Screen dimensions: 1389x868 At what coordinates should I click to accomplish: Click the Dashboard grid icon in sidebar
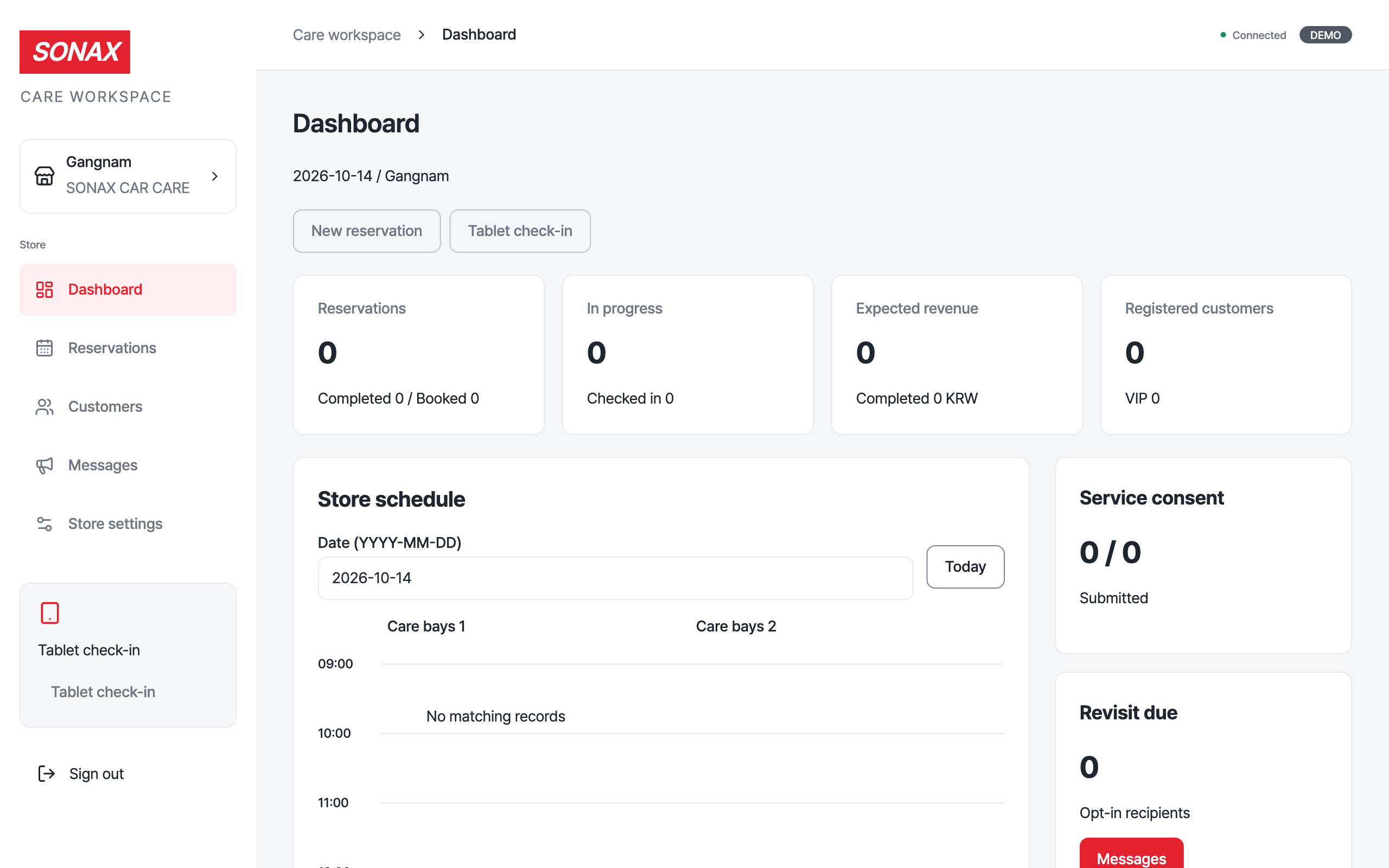(44, 289)
